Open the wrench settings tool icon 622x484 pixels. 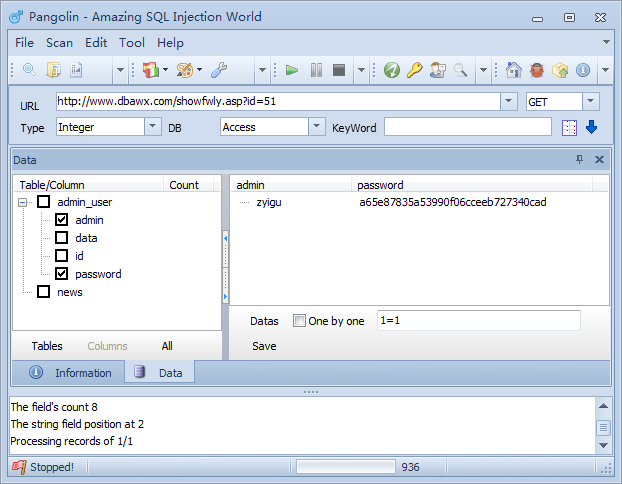[x=219, y=70]
